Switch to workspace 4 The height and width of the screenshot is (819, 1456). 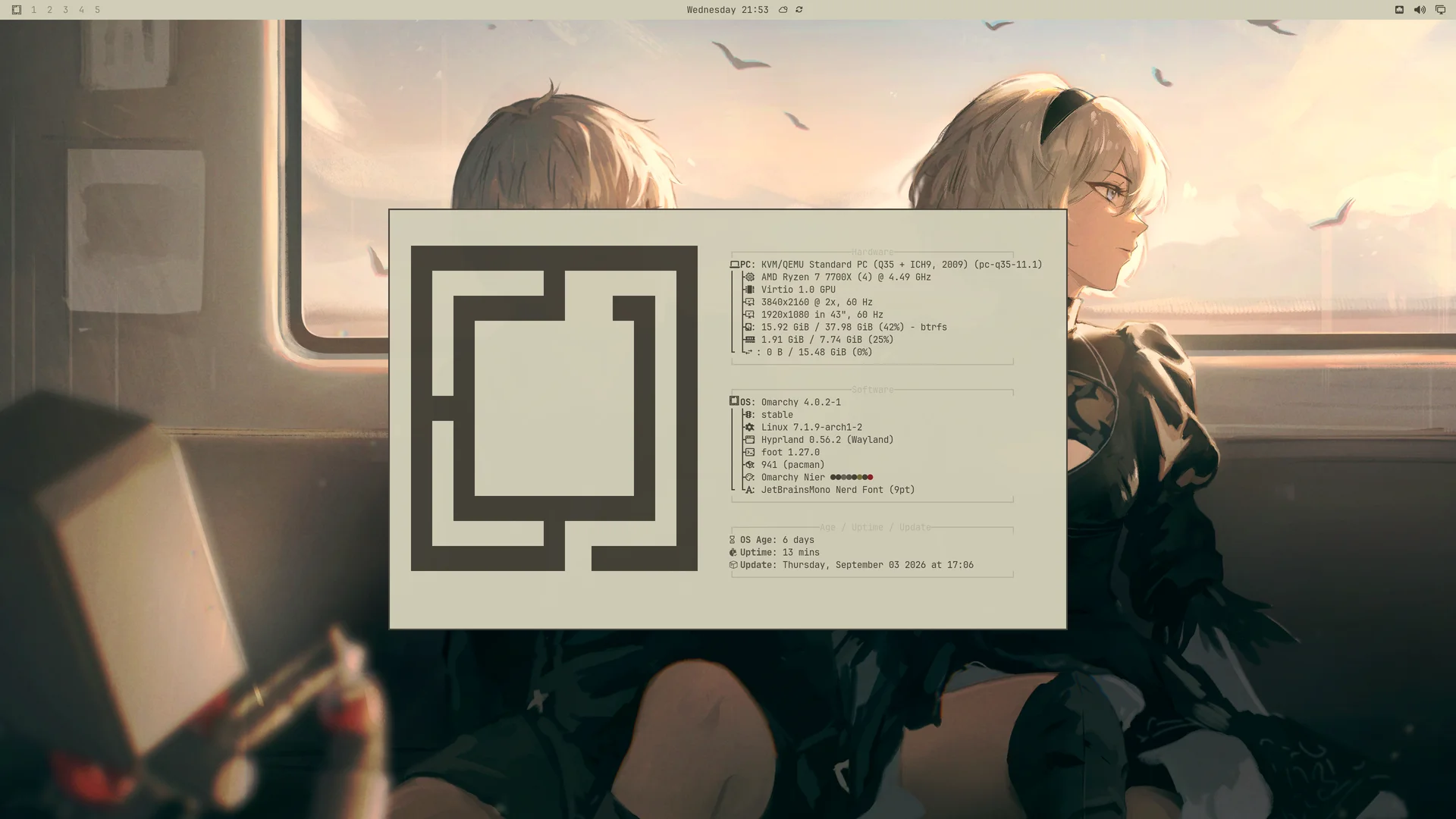(81, 10)
